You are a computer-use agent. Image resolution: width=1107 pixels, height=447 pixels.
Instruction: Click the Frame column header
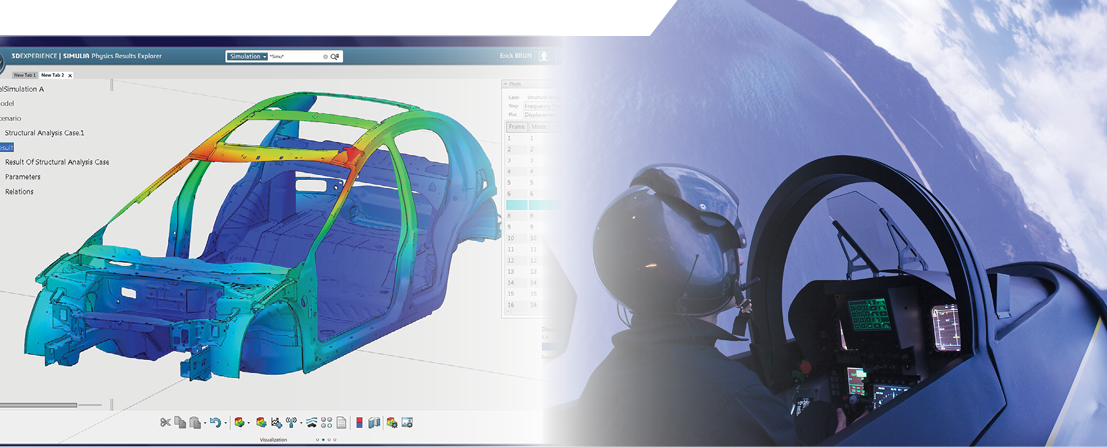point(517,126)
